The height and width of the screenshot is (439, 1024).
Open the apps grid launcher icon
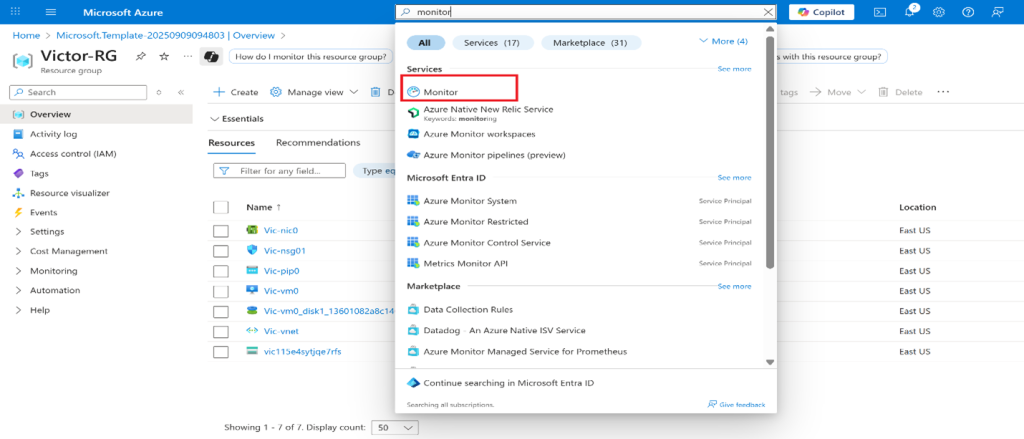pyautogui.click(x=16, y=12)
